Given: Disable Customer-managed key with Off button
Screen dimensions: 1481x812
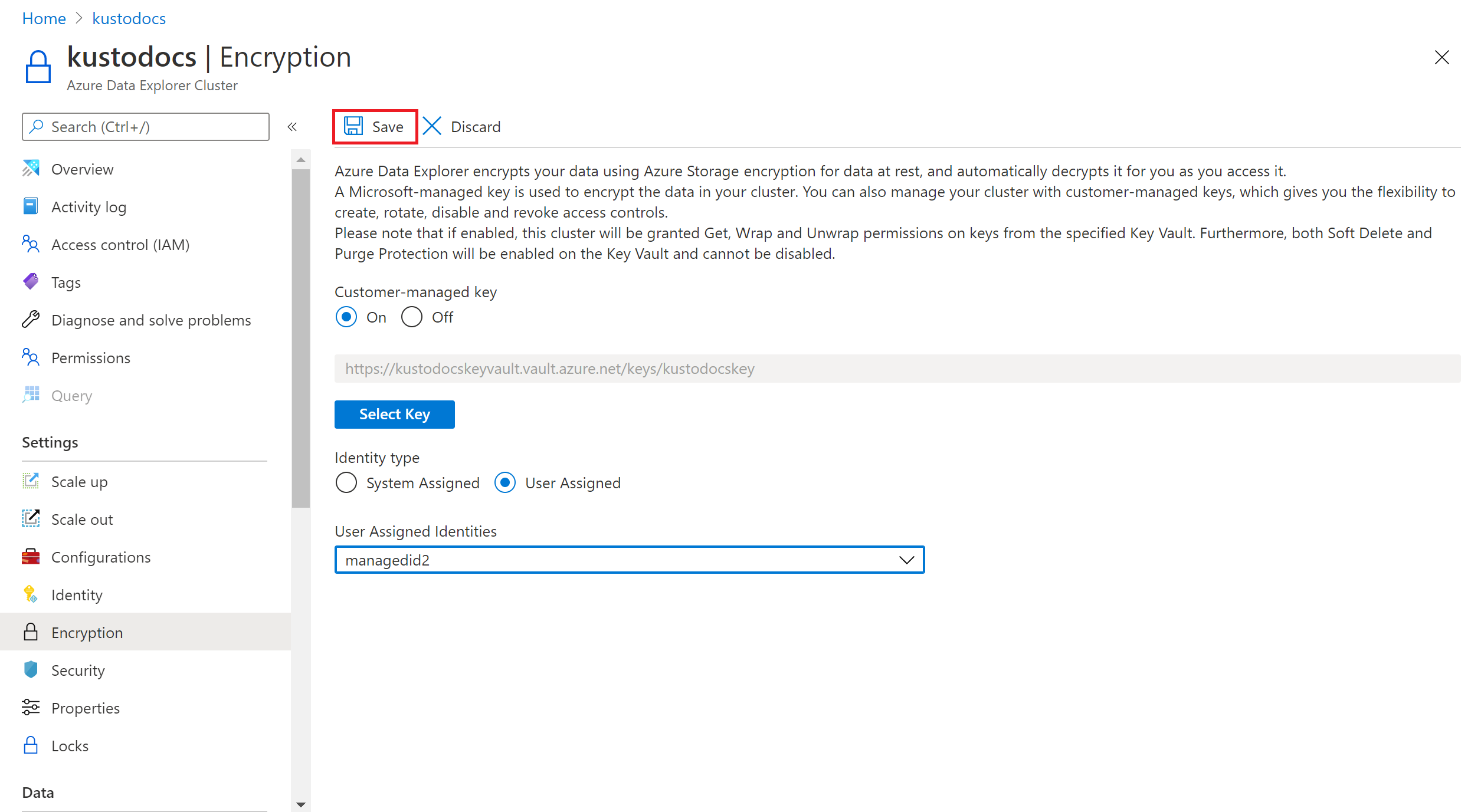Looking at the screenshot, I should (x=411, y=317).
